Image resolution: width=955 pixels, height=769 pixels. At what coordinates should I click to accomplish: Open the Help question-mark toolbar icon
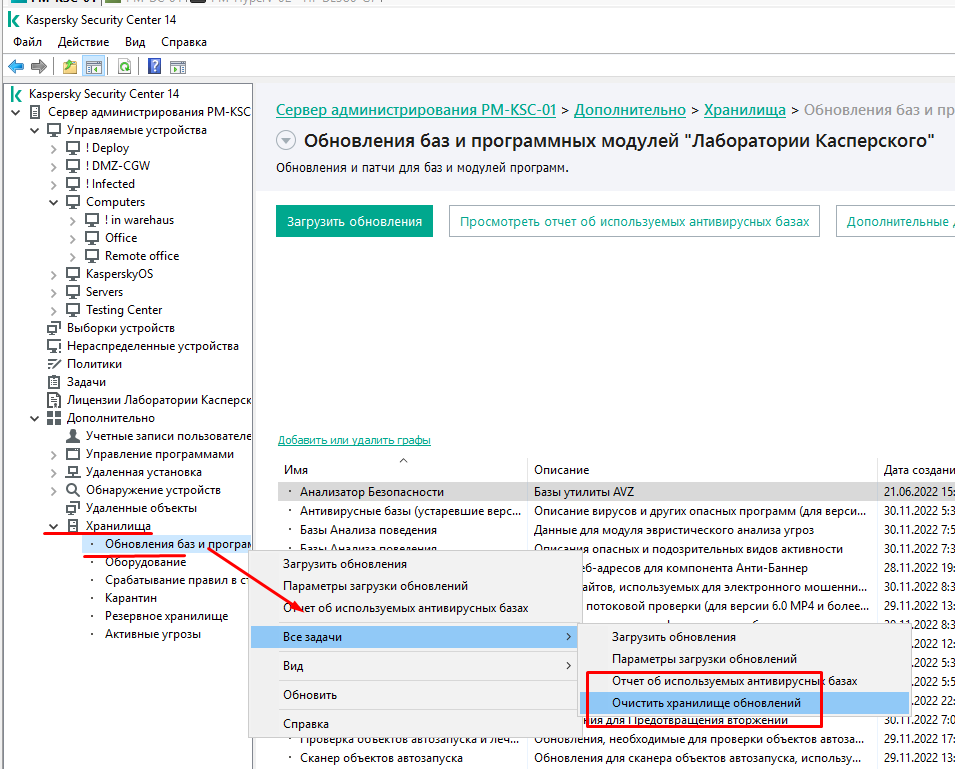coord(155,66)
